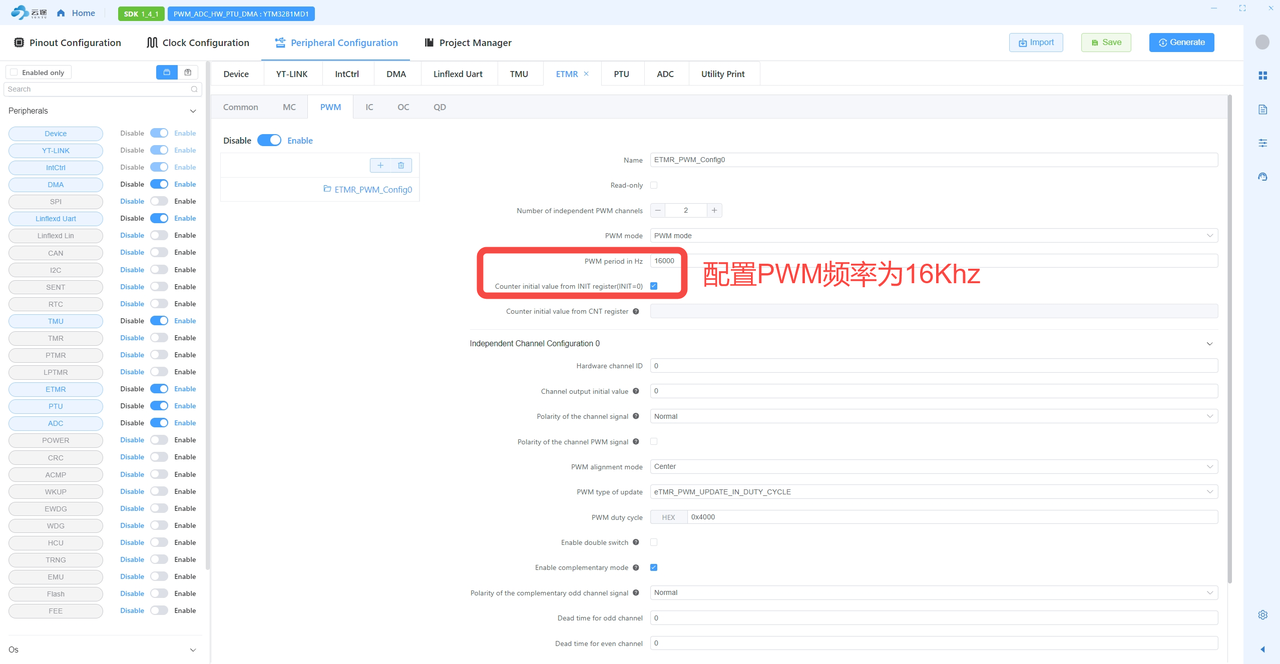Image resolution: width=1280 pixels, height=664 pixels.
Task: Click the PWM period in Hz field
Action: 934,261
